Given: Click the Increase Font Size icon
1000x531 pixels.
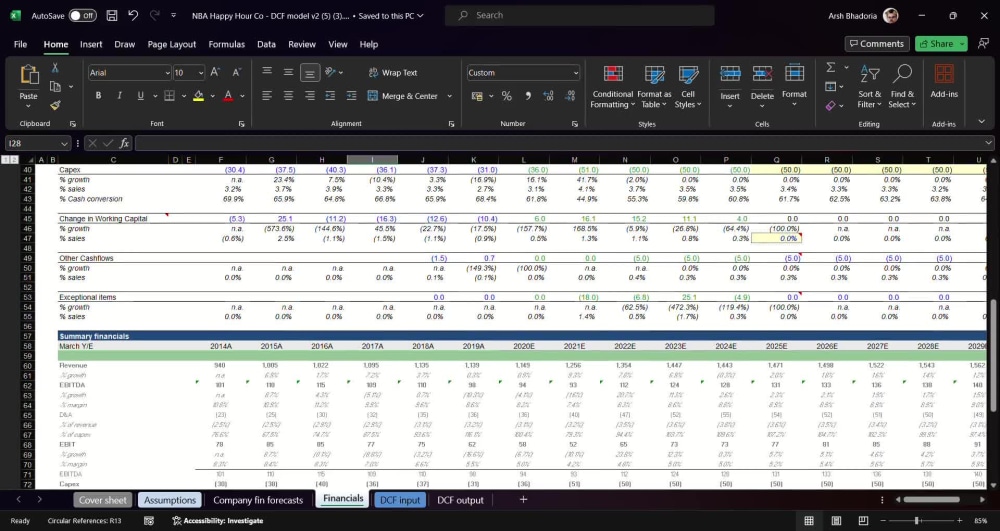Looking at the screenshot, I should click(215, 73).
